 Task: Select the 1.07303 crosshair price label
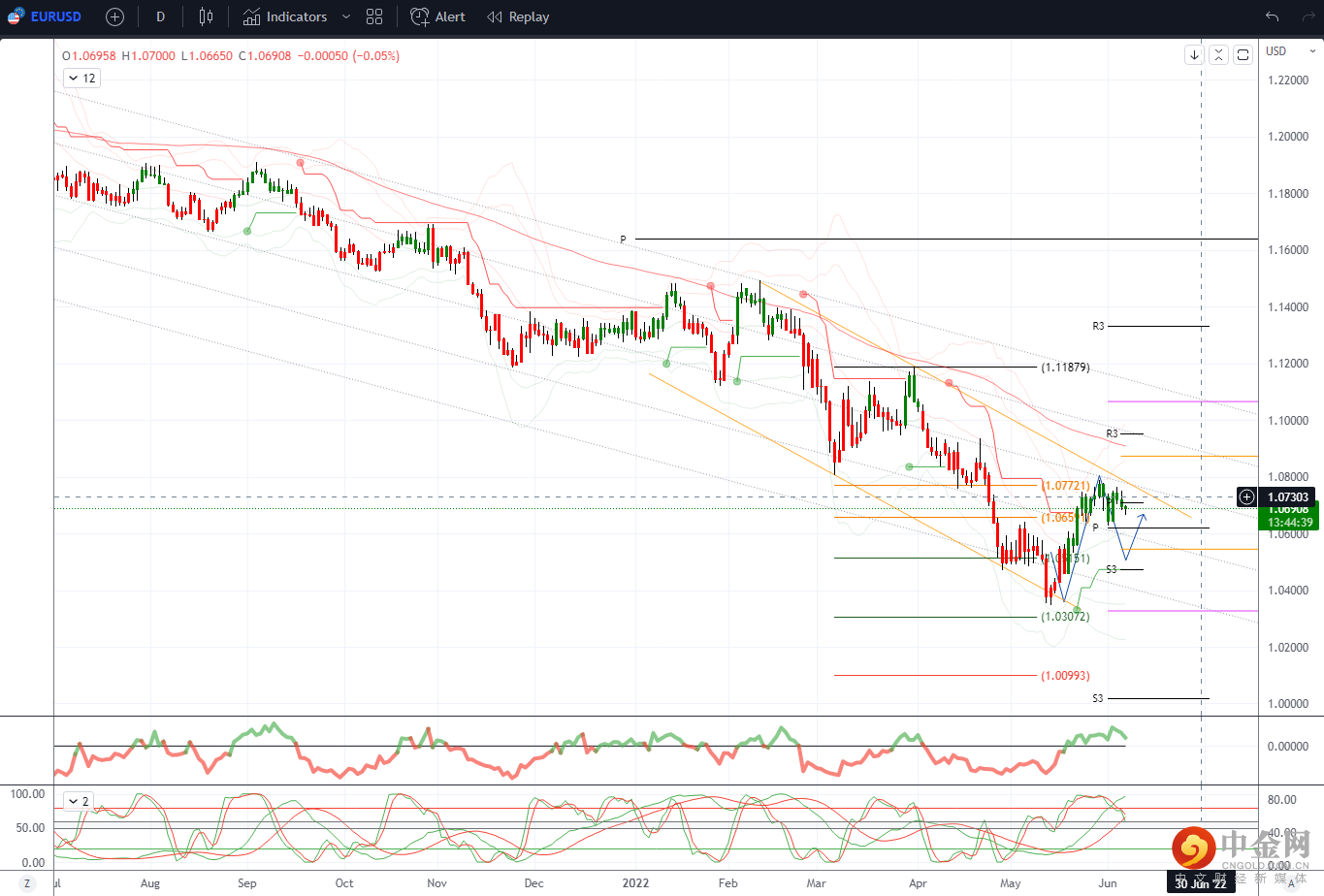tap(1289, 496)
